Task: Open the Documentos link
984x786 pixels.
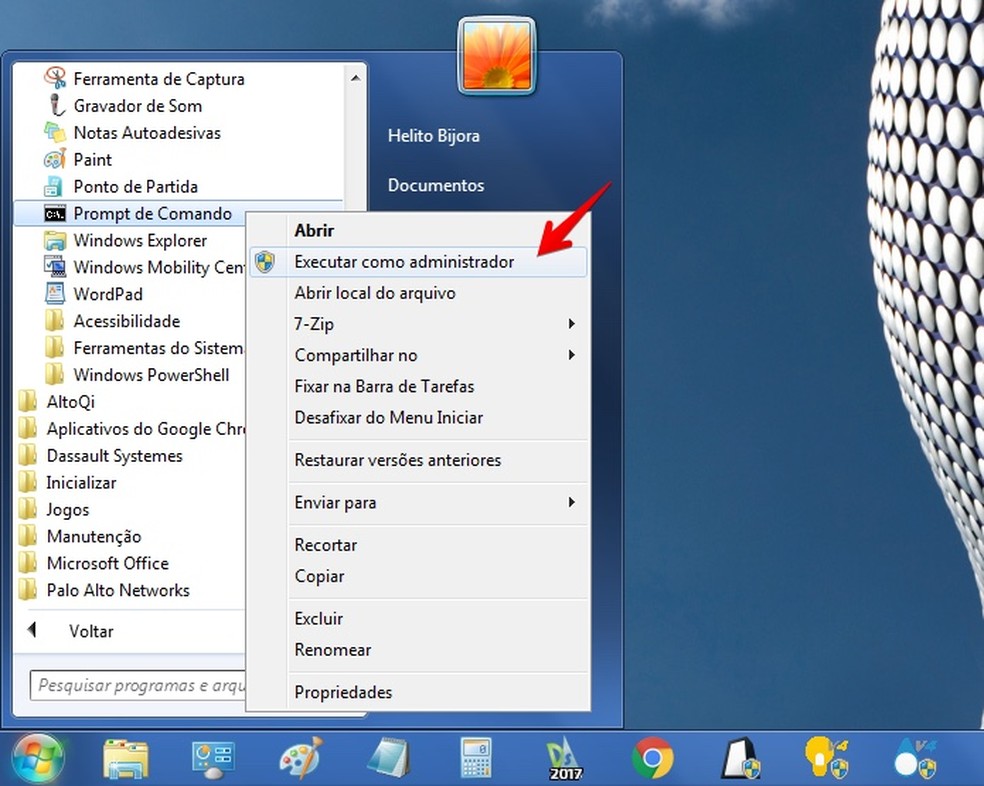Action: [x=435, y=185]
